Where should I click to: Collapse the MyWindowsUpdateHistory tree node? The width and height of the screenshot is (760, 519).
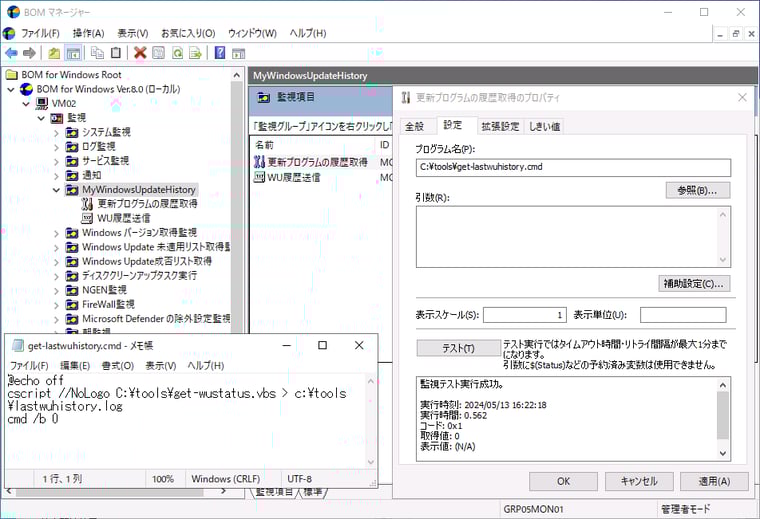[x=56, y=190]
